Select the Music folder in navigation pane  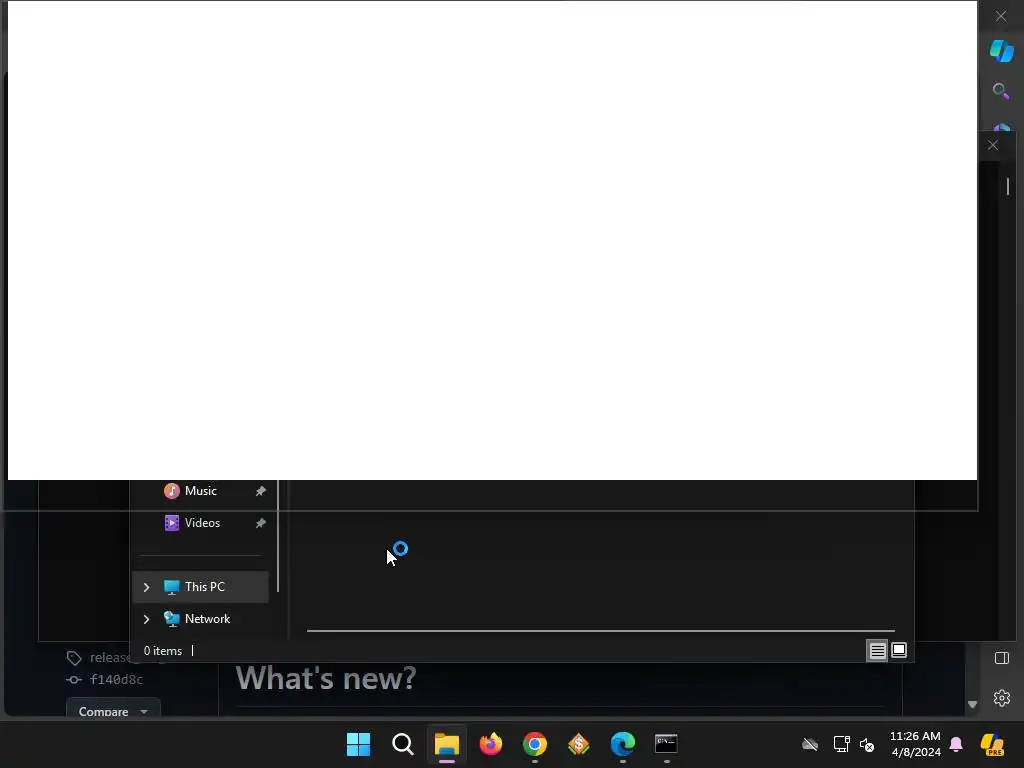click(x=200, y=491)
